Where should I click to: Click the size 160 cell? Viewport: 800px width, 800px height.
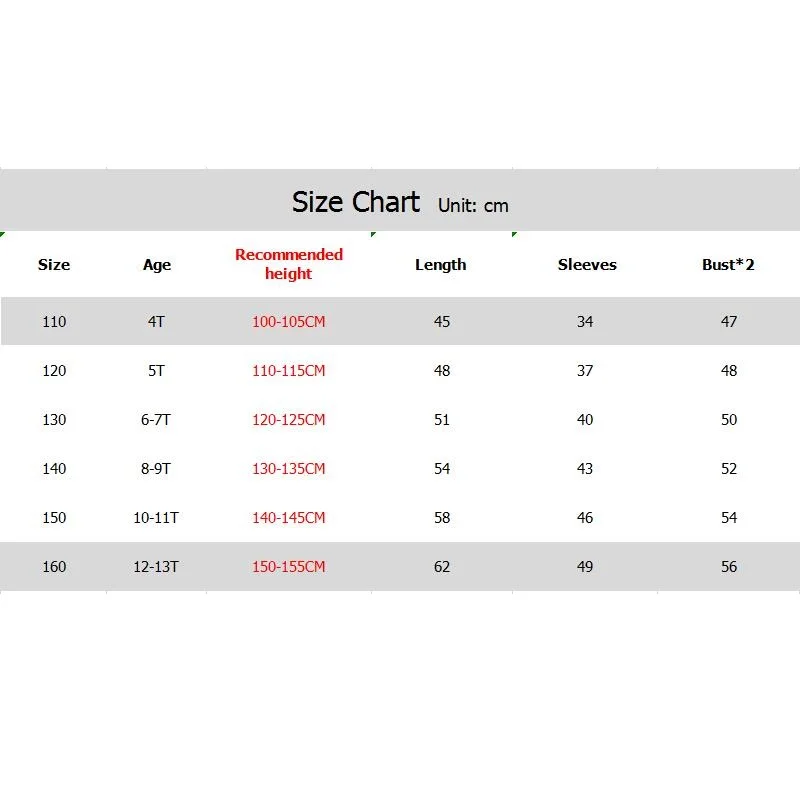pyautogui.click(x=54, y=566)
